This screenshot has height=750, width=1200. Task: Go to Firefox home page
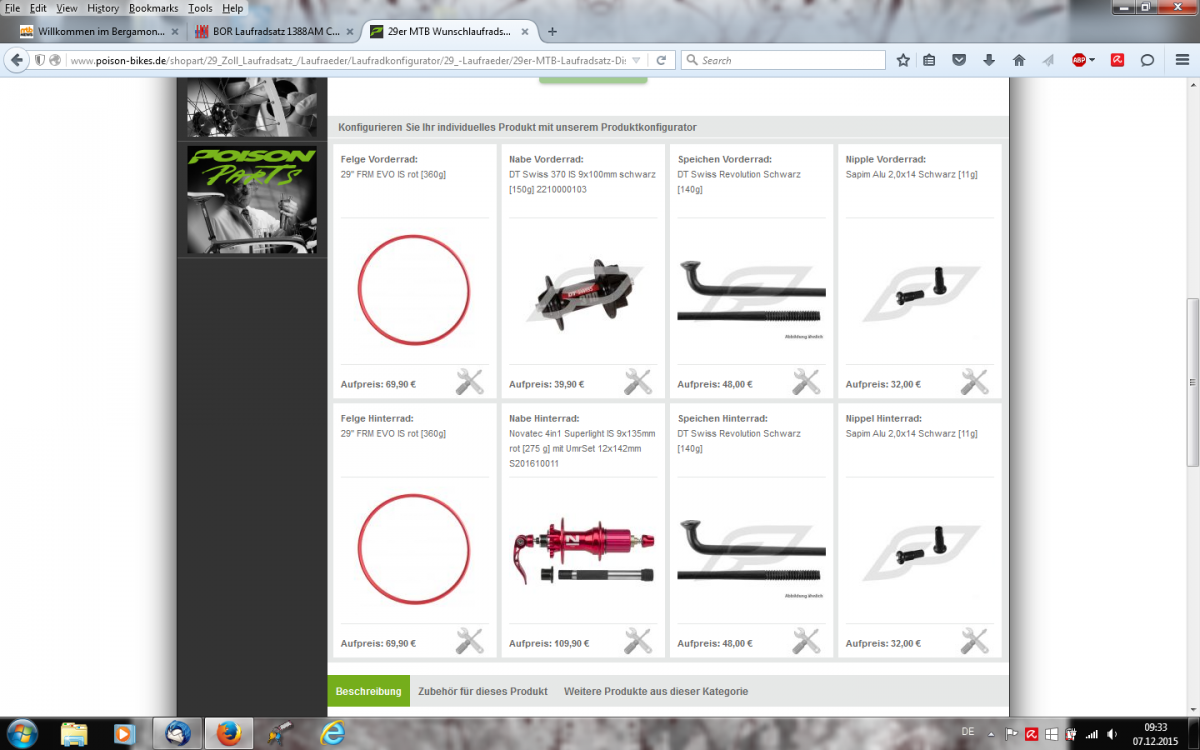[x=1019, y=60]
